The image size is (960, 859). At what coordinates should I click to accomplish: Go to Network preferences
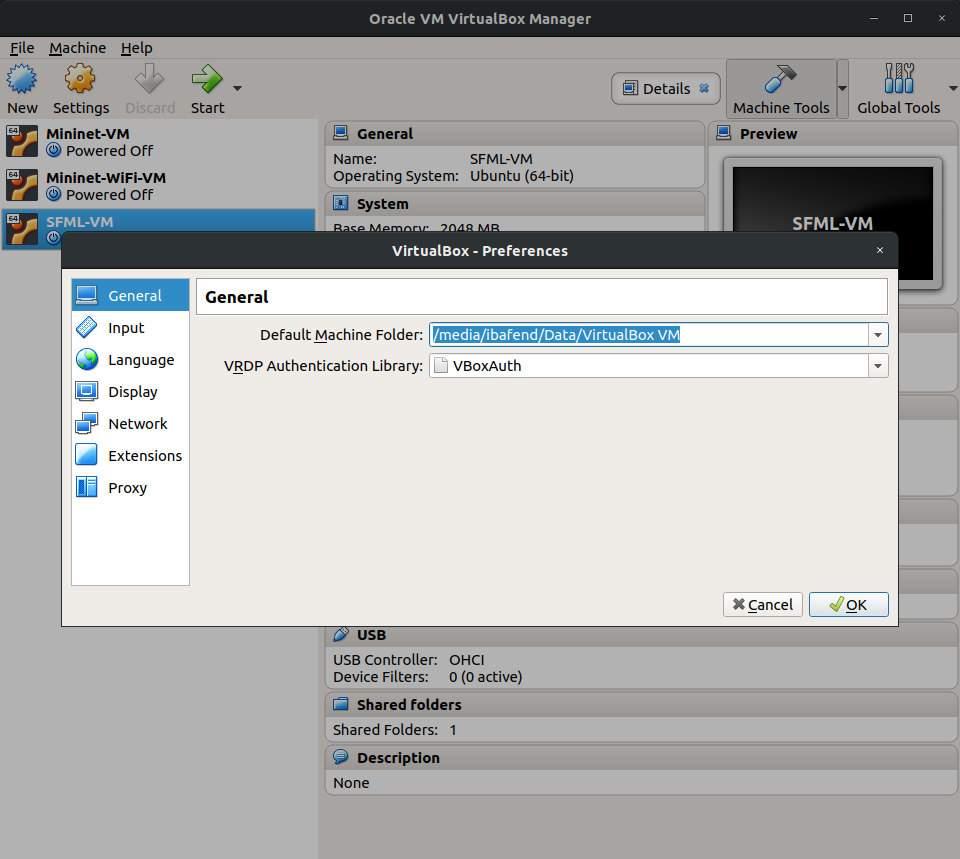tap(137, 424)
